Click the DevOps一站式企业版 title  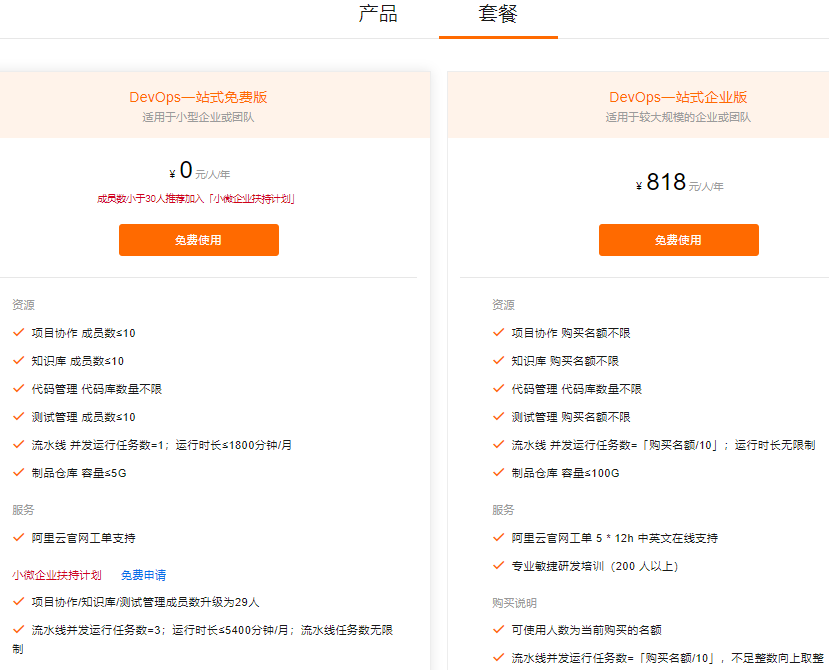point(678,97)
